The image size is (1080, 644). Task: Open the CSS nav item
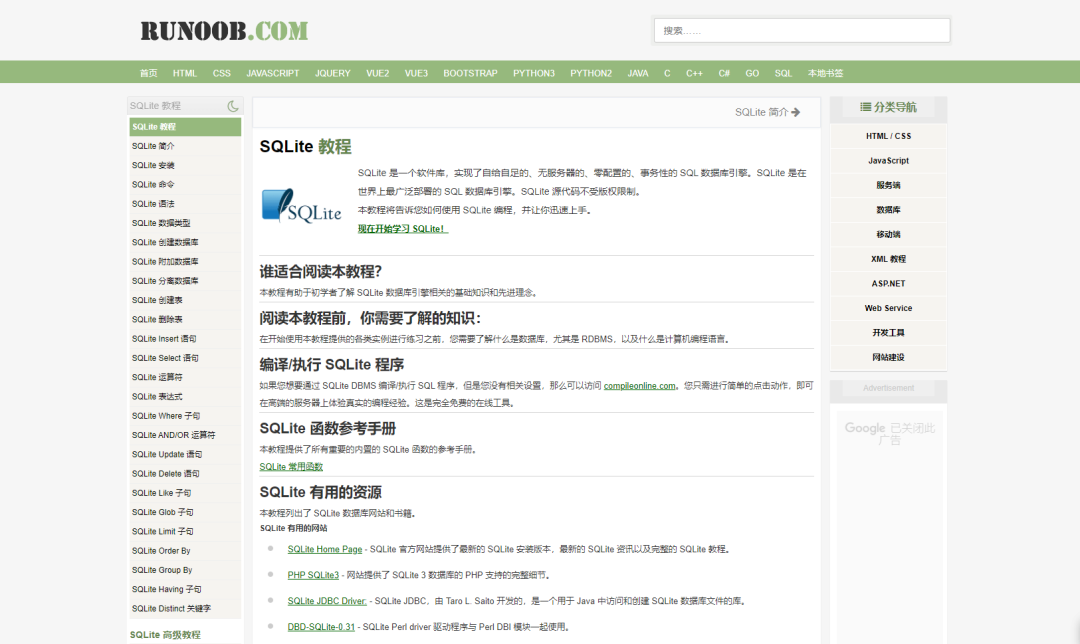222,73
